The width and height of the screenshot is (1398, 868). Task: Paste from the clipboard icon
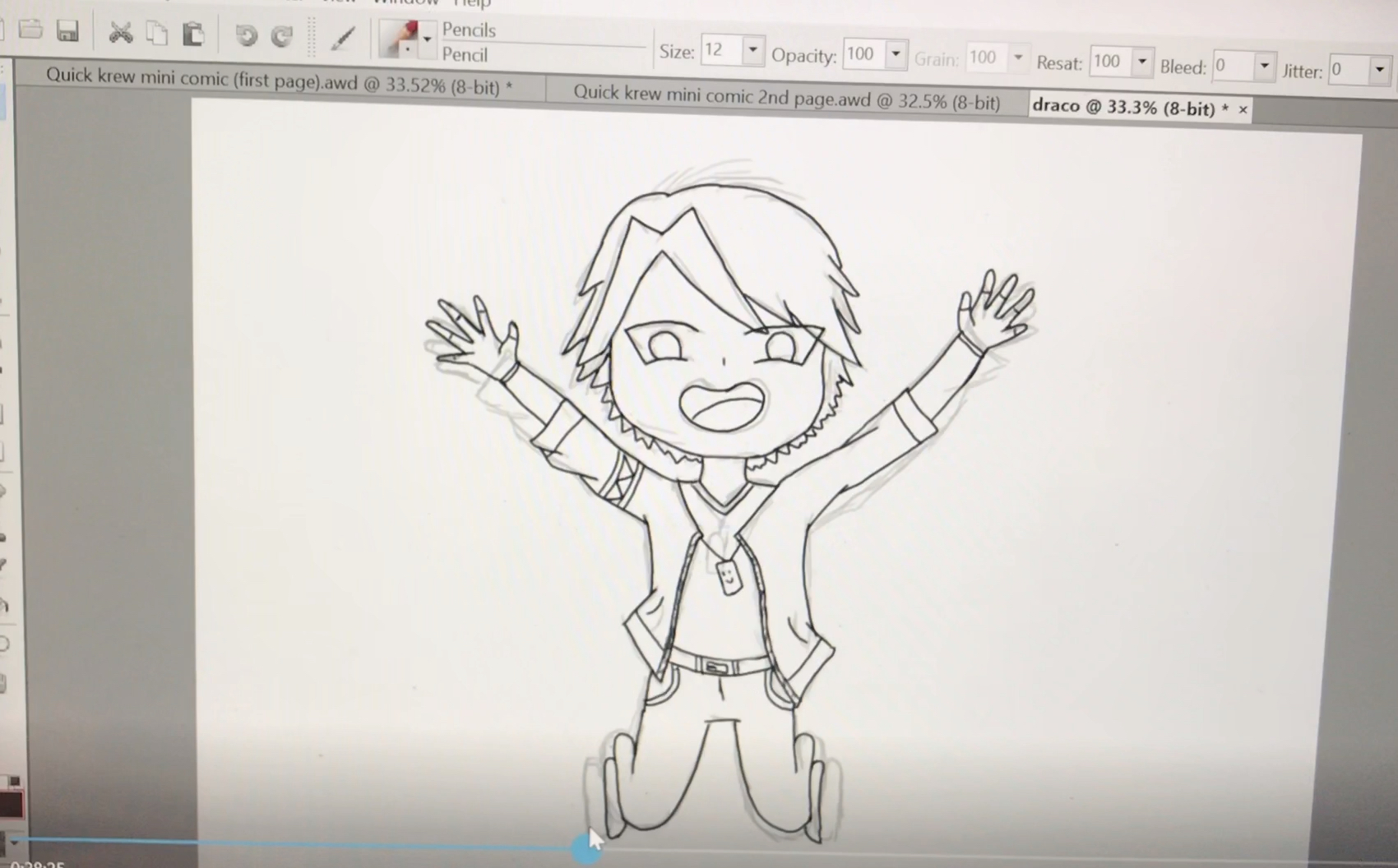(x=193, y=35)
